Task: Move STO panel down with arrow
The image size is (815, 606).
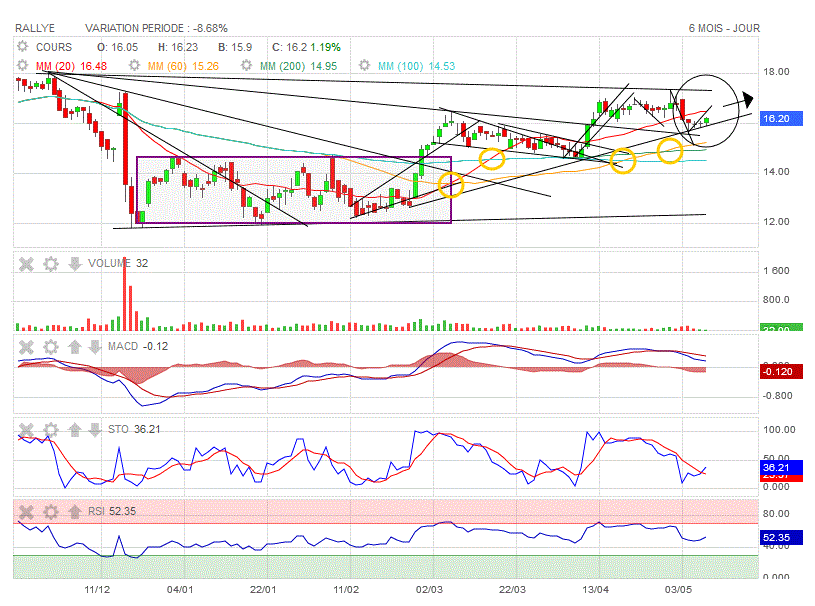Action: coord(95,430)
